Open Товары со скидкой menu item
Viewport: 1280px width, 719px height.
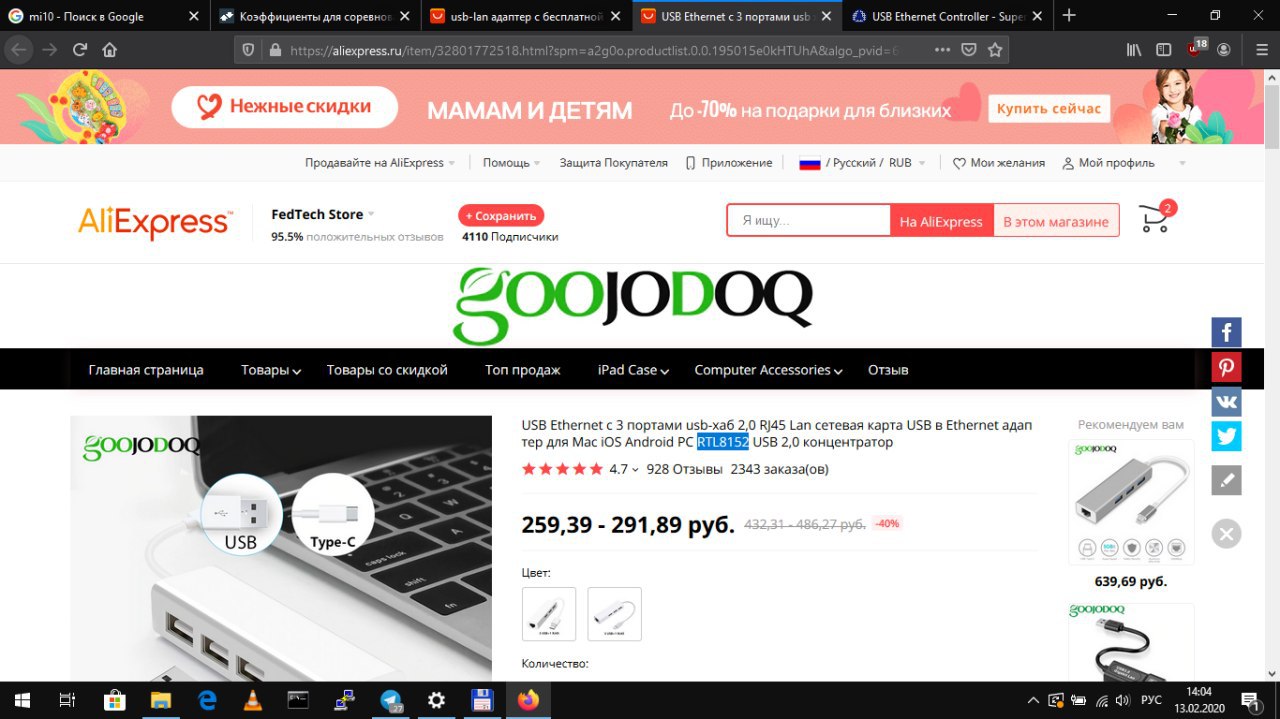pos(387,370)
